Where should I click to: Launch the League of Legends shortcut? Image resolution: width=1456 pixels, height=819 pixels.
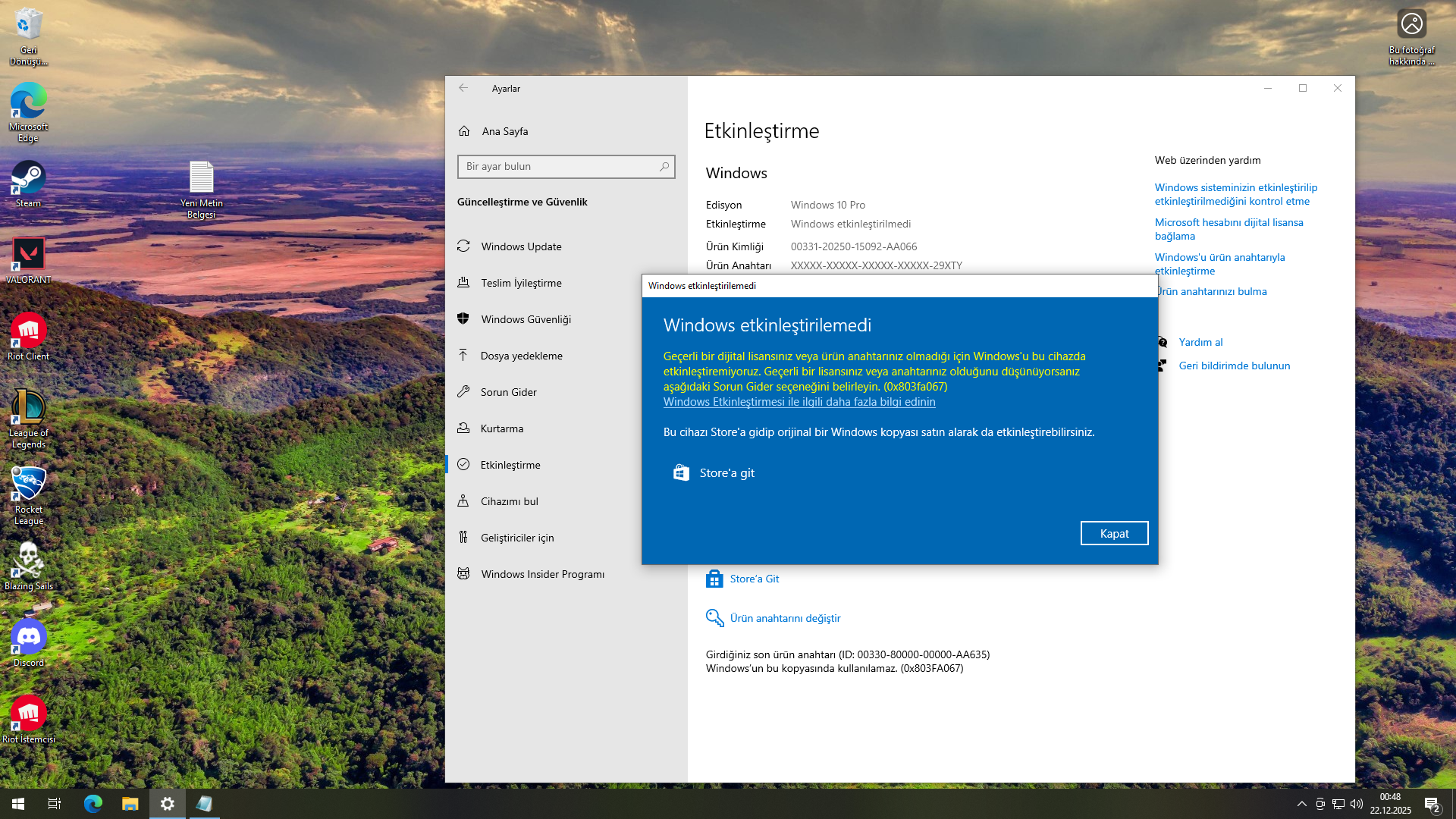pos(28,419)
